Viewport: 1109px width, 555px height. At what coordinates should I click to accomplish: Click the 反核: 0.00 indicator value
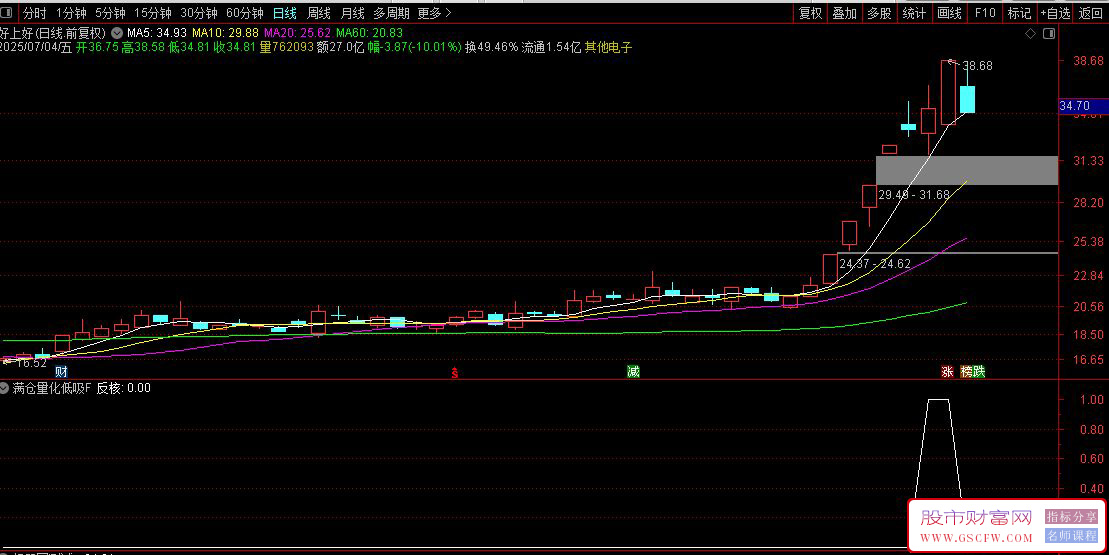coord(123,388)
